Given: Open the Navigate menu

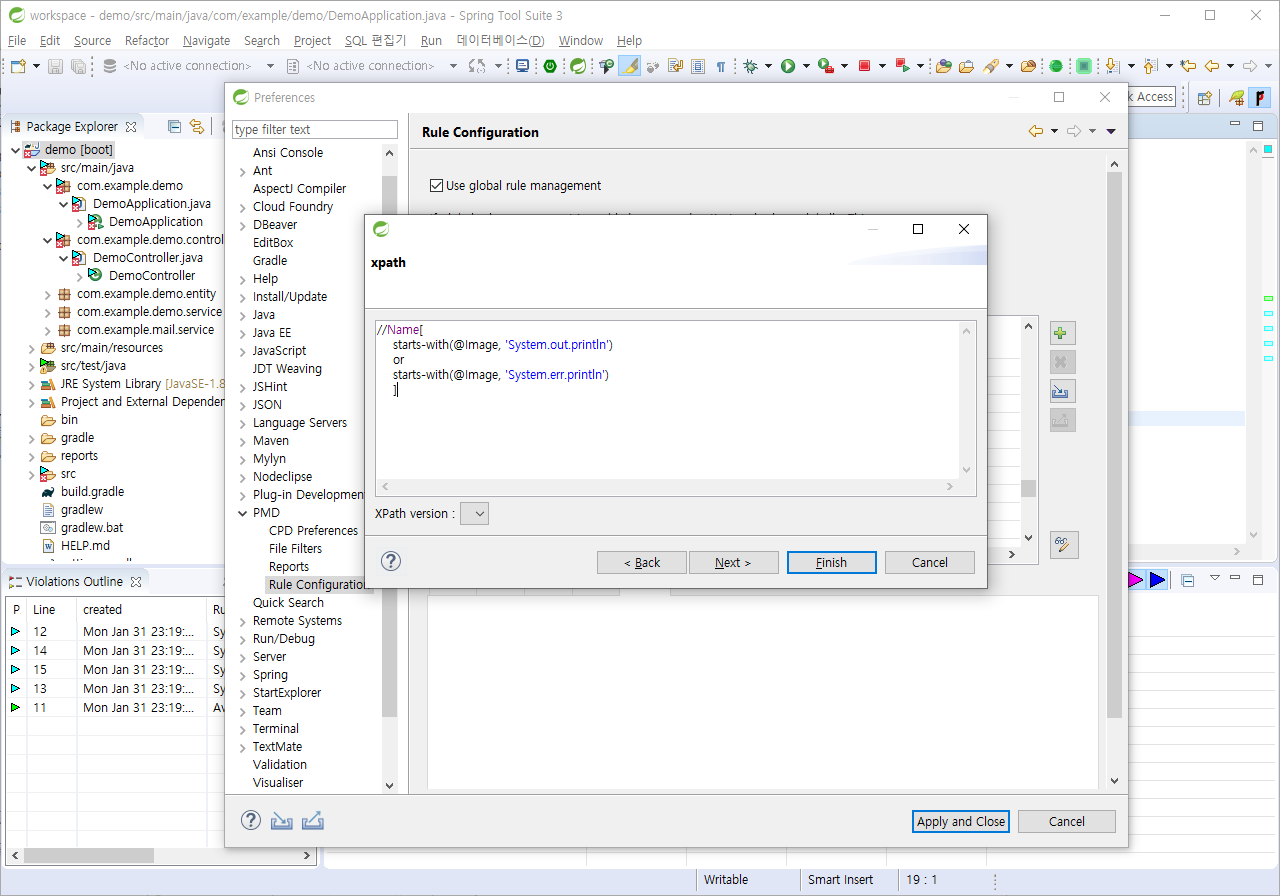Looking at the screenshot, I should point(207,40).
